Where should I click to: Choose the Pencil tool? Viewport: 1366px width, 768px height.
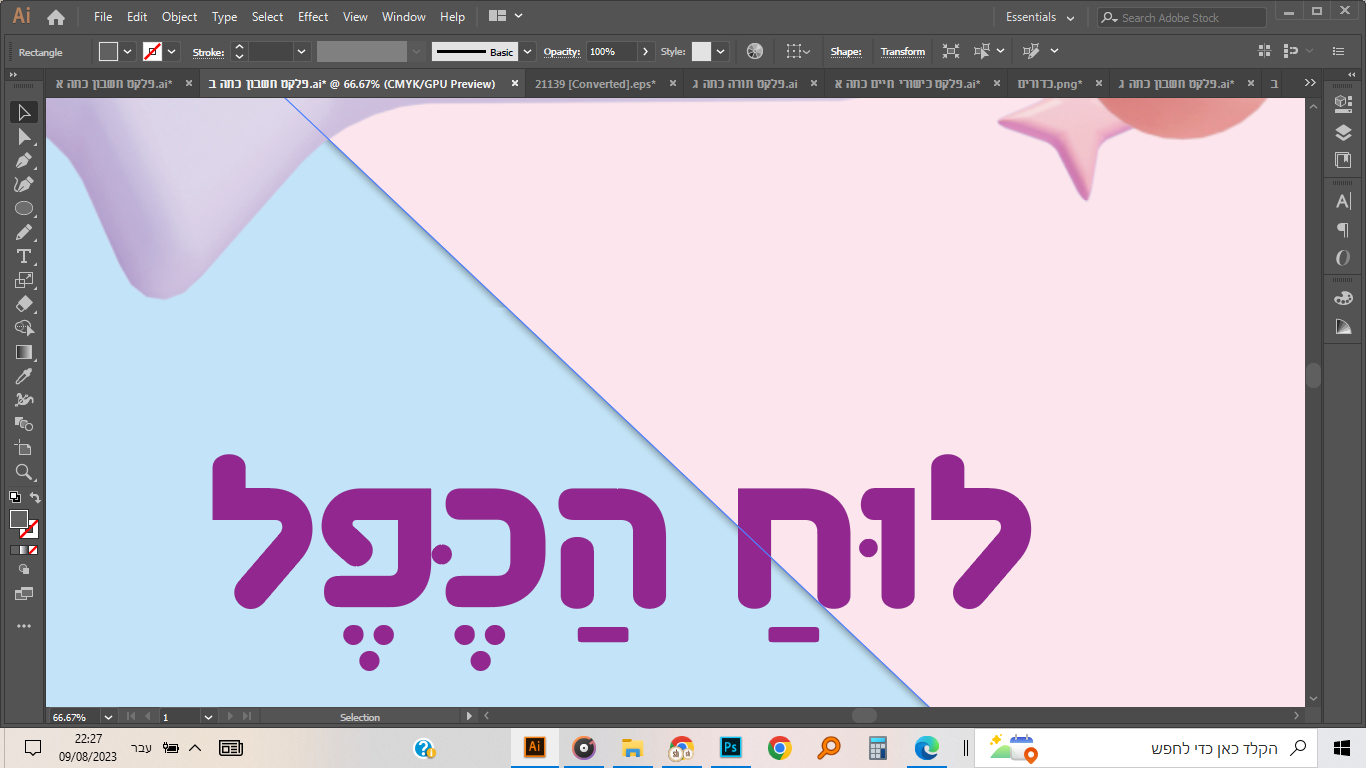24,232
